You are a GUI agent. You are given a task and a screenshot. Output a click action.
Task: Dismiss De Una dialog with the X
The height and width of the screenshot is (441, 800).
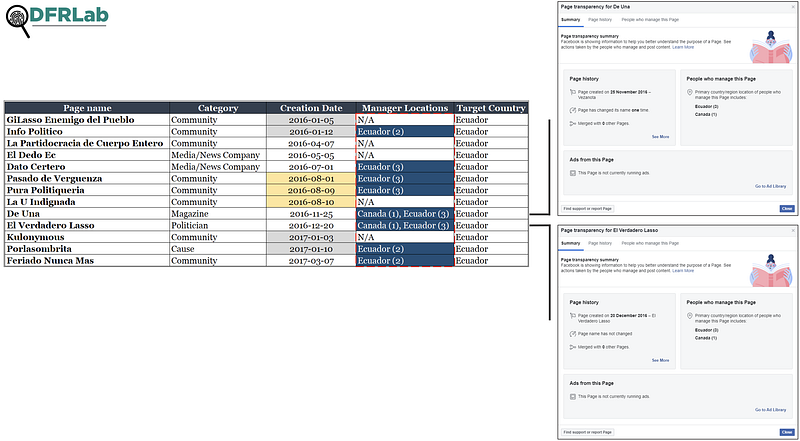(793, 7)
